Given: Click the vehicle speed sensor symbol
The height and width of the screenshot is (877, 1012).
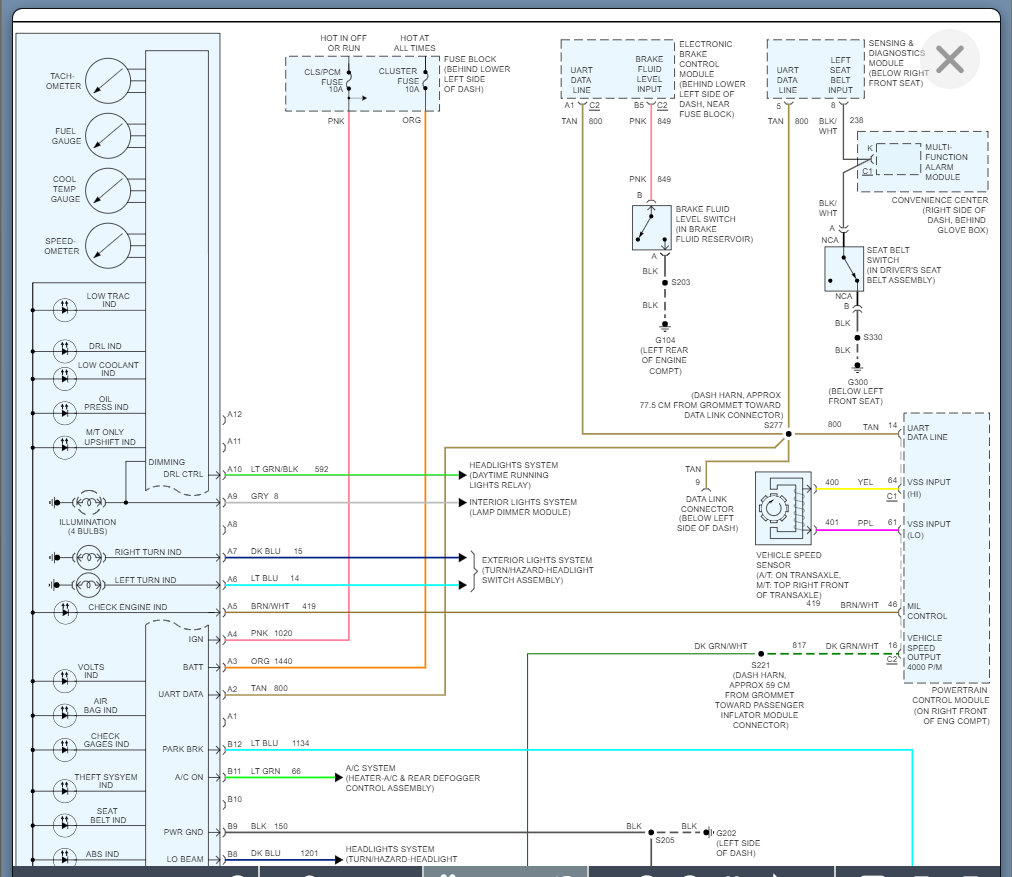Looking at the screenshot, I should pos(784,507).
